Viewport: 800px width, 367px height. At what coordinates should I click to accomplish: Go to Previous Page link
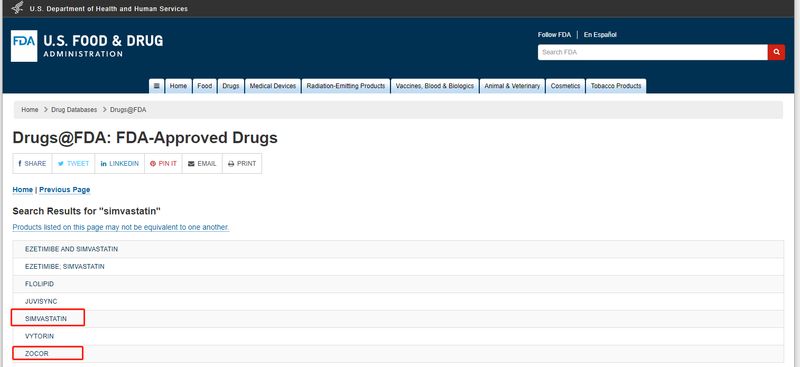[x=65, y=190]
